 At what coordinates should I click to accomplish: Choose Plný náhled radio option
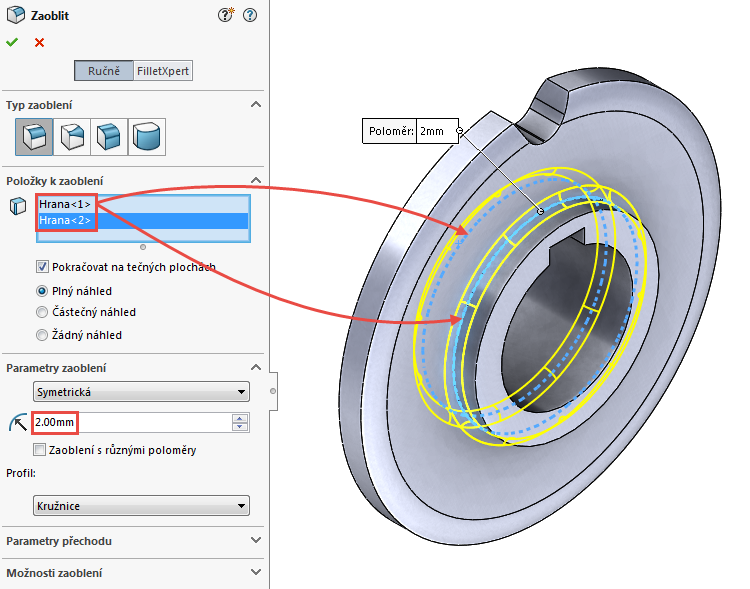42,291
